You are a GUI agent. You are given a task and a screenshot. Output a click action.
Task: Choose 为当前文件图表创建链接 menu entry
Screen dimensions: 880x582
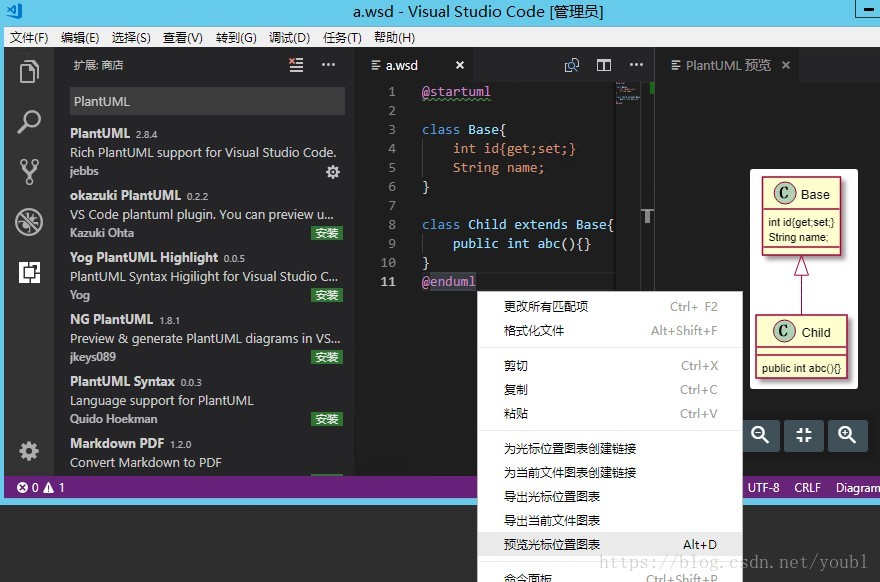coord(610,473)
